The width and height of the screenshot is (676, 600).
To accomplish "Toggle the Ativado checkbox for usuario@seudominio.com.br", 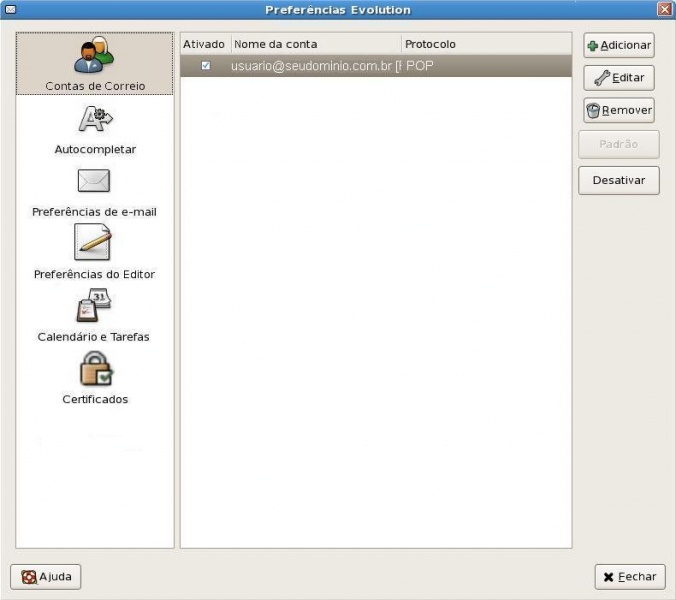I will click(x=206, y=66).
